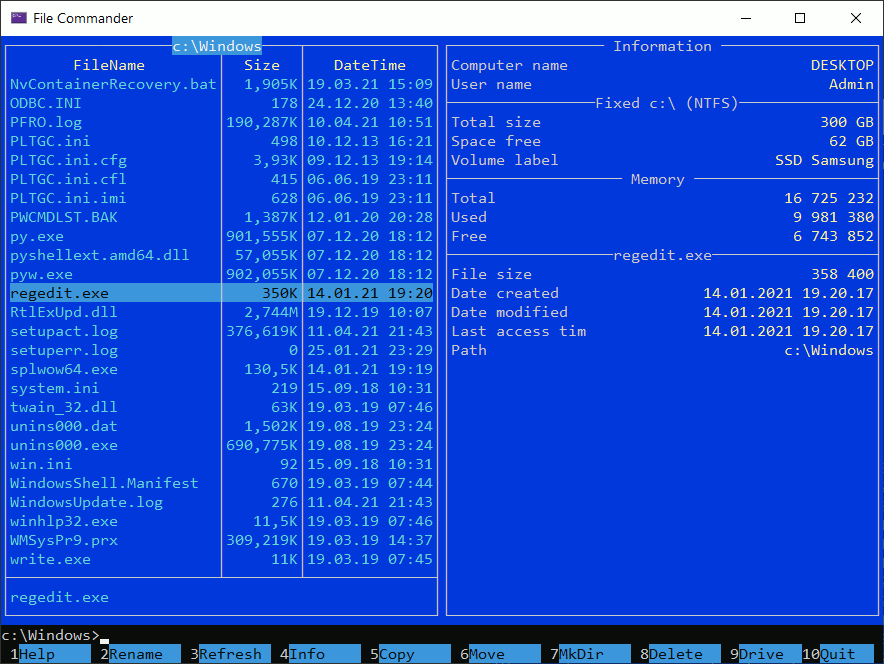Click the Fixed c:\ (NTFS) section header
Screen dimensions: 884x664
(x=667, y=103)
